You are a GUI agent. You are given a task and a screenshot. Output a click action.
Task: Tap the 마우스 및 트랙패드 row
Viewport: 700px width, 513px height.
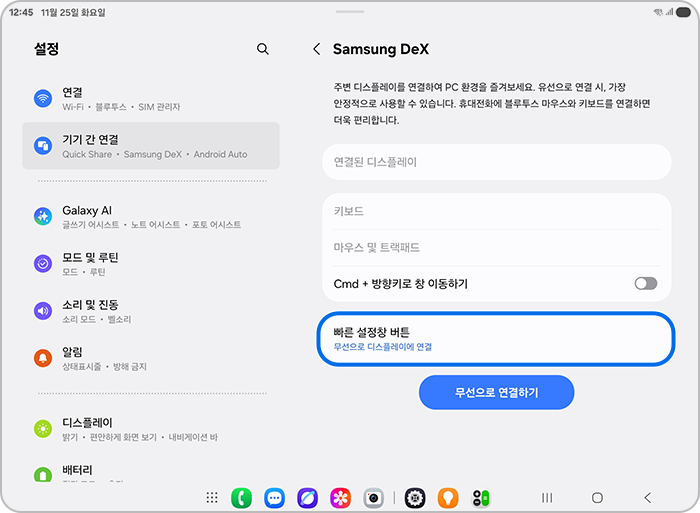tap(496, 247)
